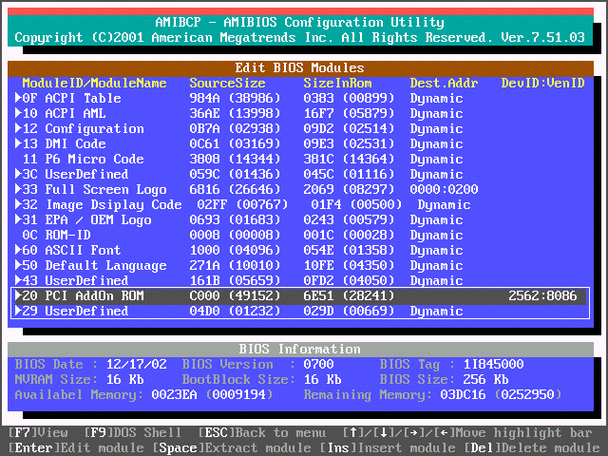This screenshot has height=456, width=608.
Task: Select the EPA / OEM Logo module name
Action: [98, 220]
